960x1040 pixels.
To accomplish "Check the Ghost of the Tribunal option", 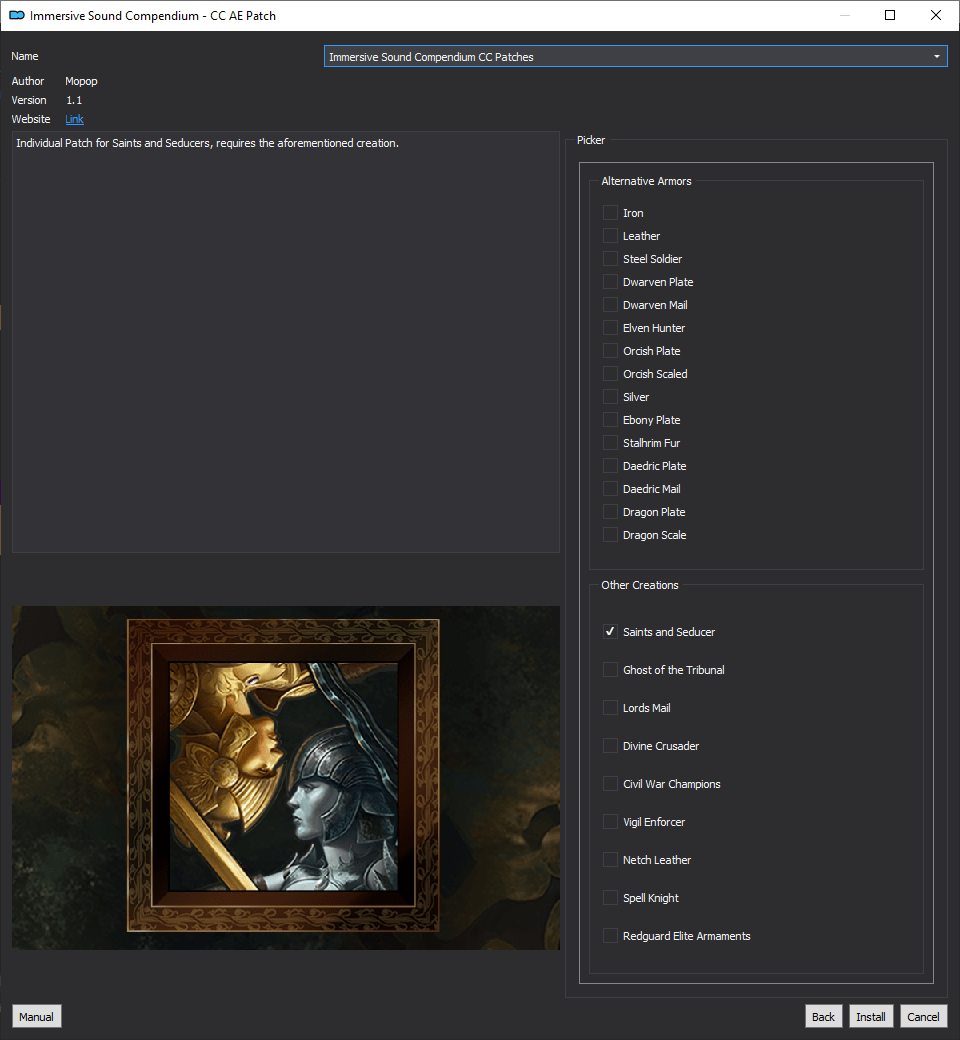I will click(610, 670).
